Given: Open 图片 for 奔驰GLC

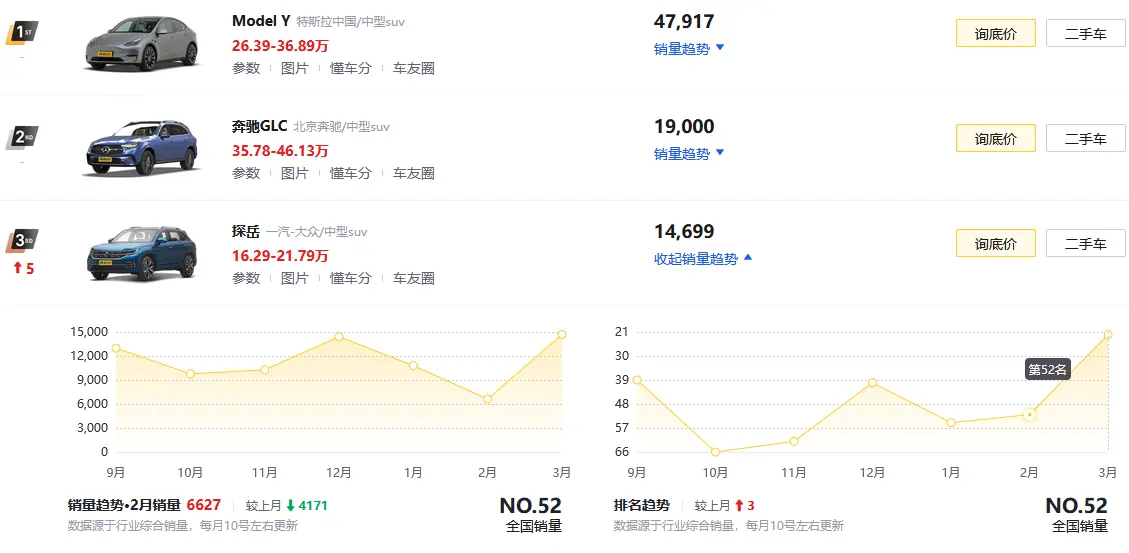Looking at the screenshot, I should (x=294, y=173).
